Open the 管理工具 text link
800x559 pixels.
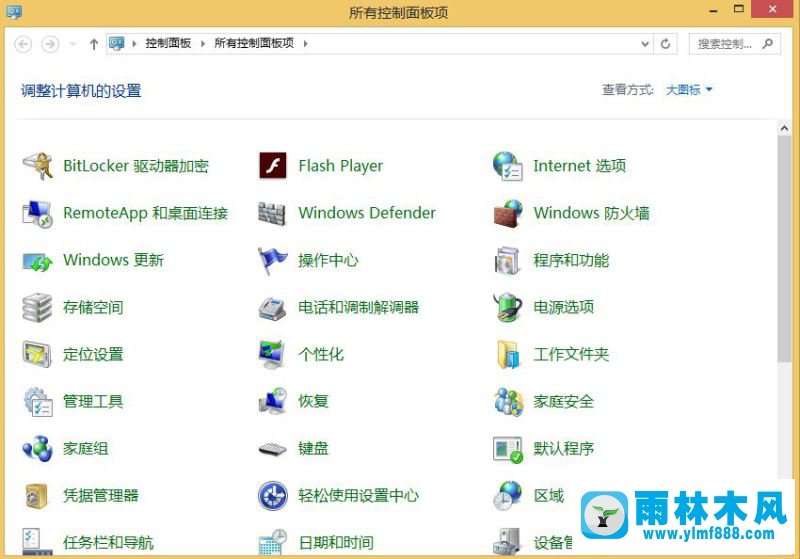93,402
